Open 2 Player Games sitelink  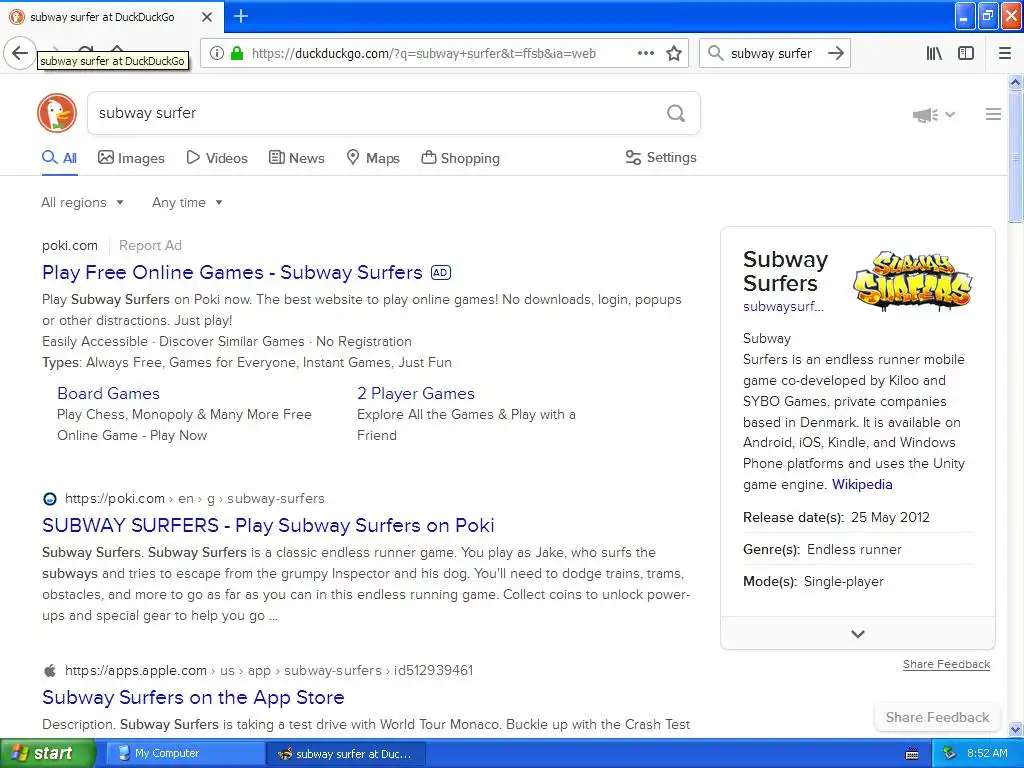click(416, 393)
